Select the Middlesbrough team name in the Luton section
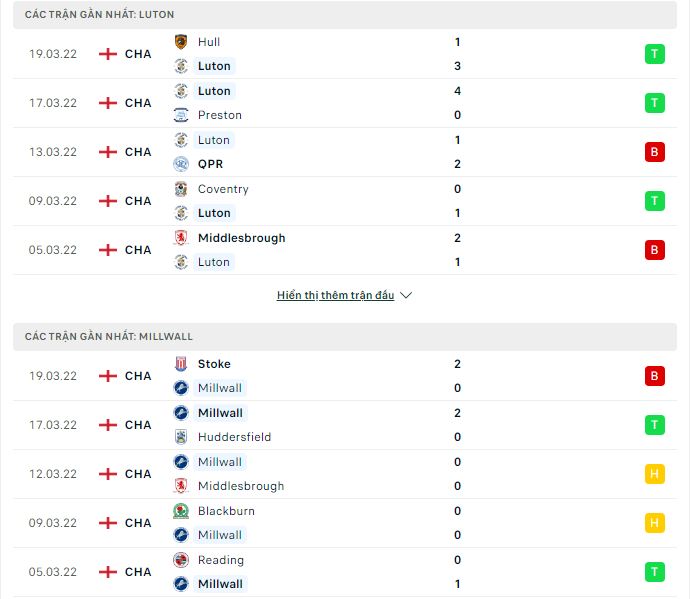This screenshot has width=690, height=599. pyautogui.click(x=241, y=238)
